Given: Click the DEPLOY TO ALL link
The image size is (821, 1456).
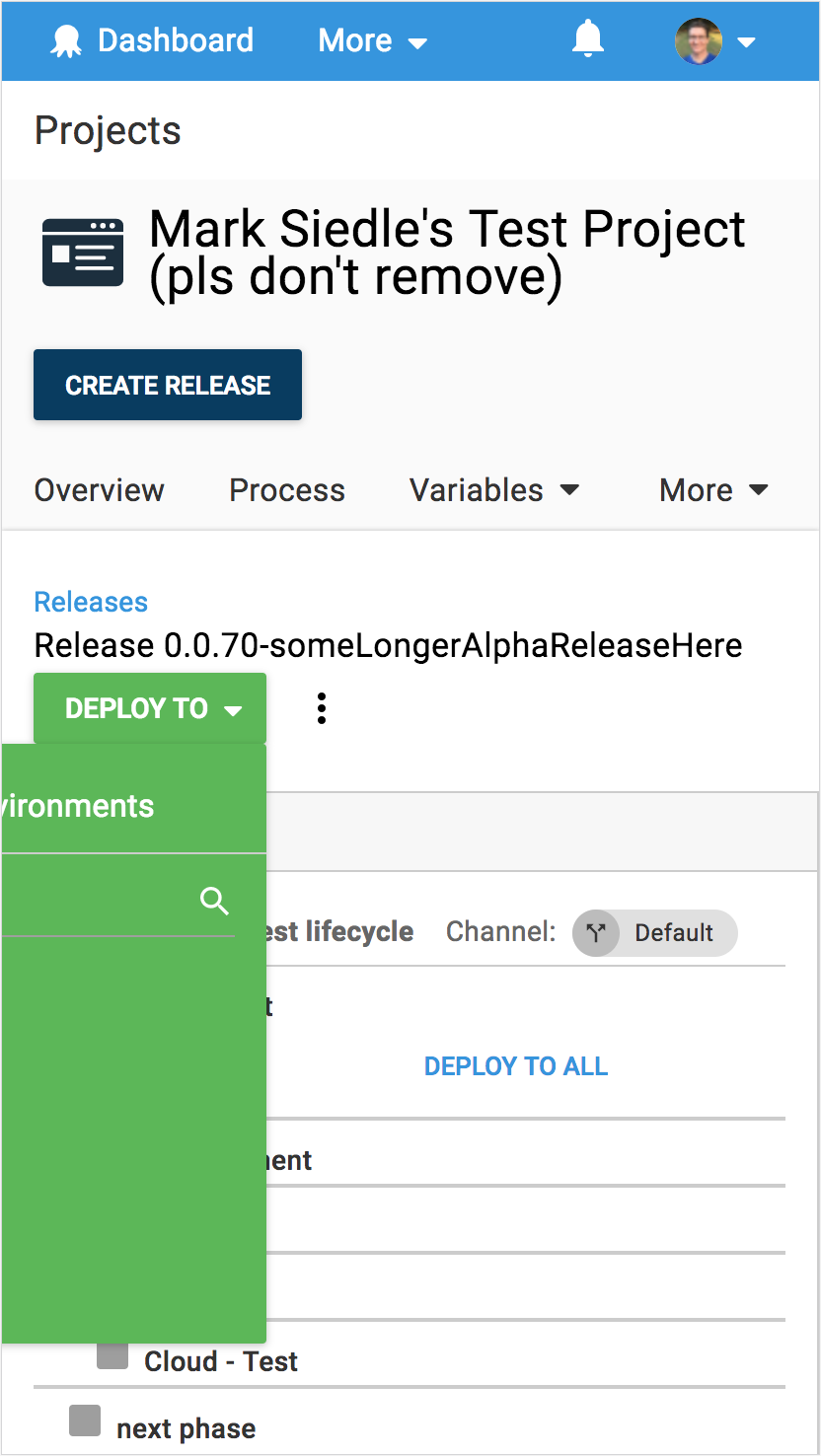Looking at the screenshot, I should [x=515, y=1065].
